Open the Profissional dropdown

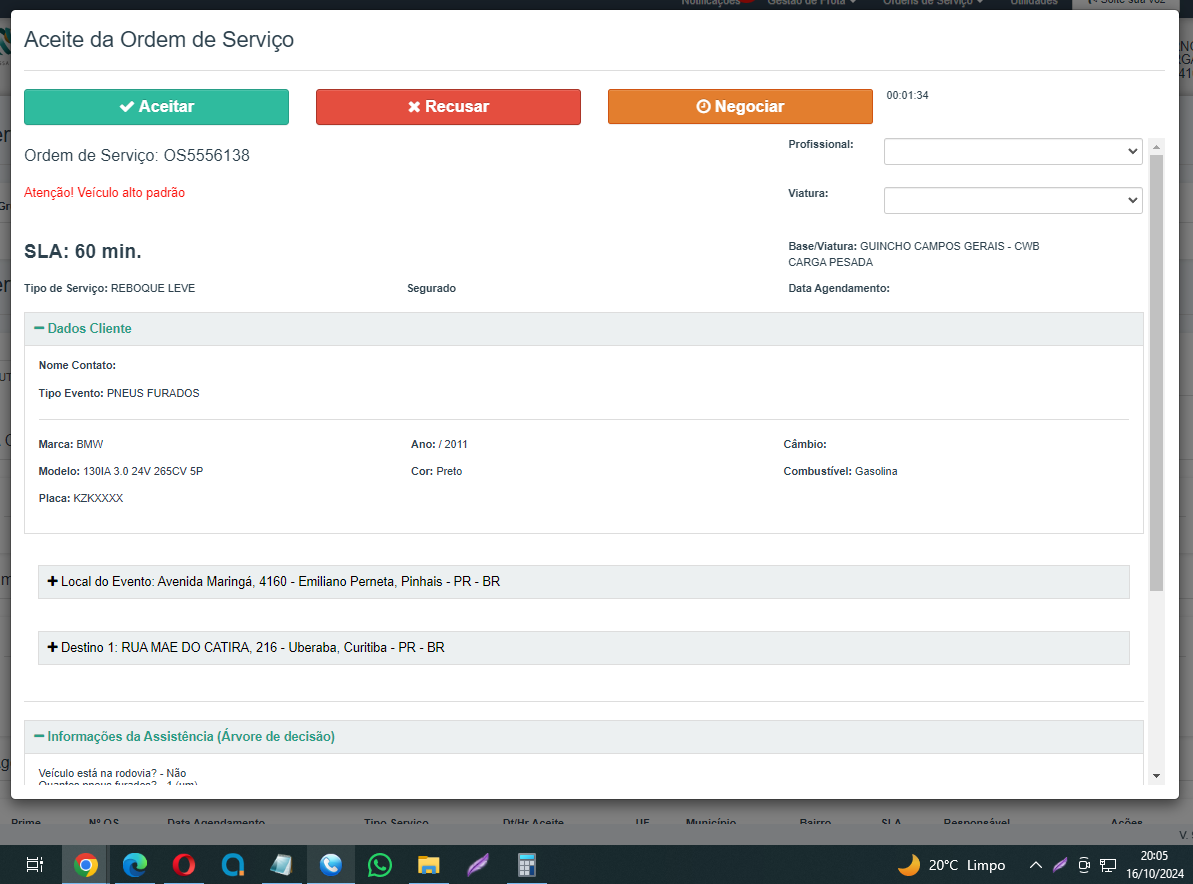(1013, 151)
